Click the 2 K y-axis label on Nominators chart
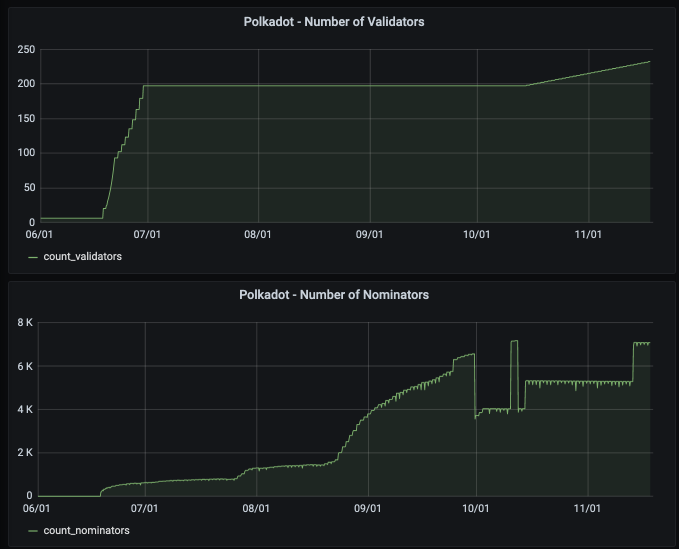 [x=25, y=453]
